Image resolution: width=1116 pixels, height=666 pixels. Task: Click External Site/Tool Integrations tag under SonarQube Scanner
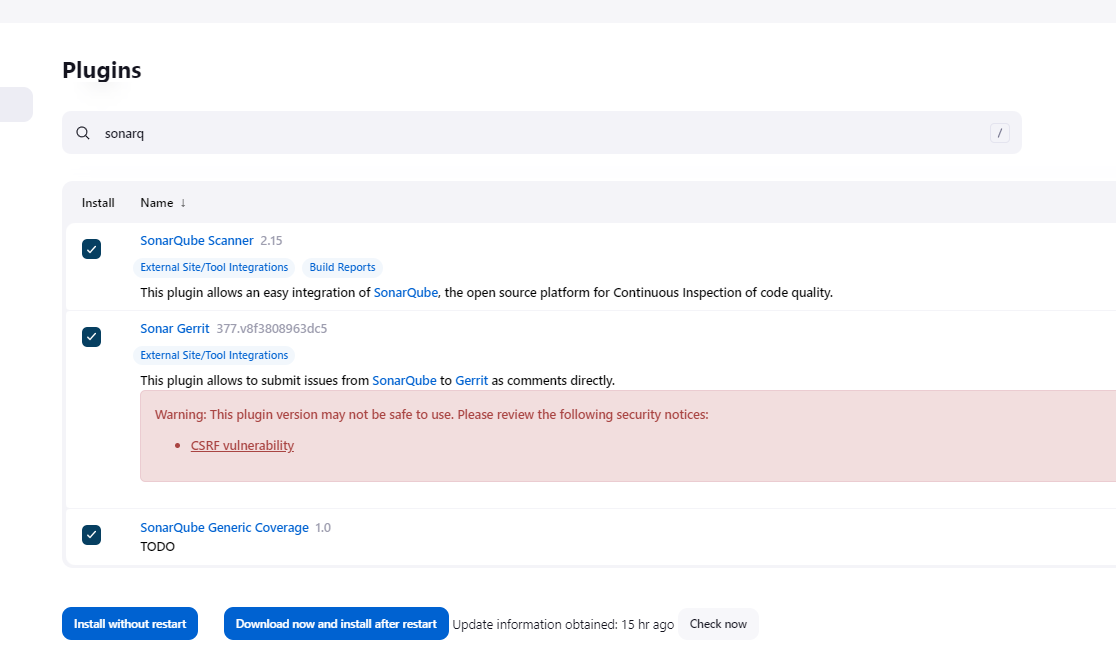214,268
